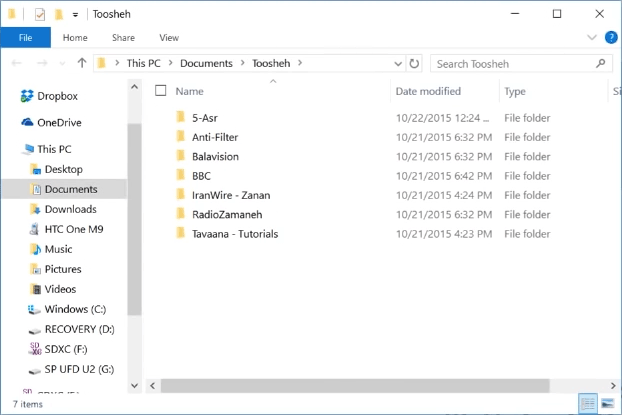Click the horizontal scrollbar in file list

pyautogui.click(x=350, y=384)
